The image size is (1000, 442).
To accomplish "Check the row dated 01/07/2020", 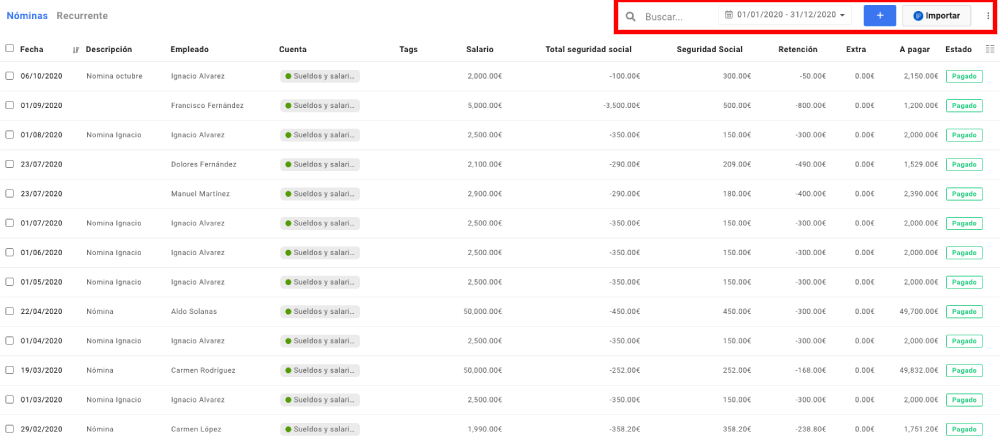I will point(10,223).
